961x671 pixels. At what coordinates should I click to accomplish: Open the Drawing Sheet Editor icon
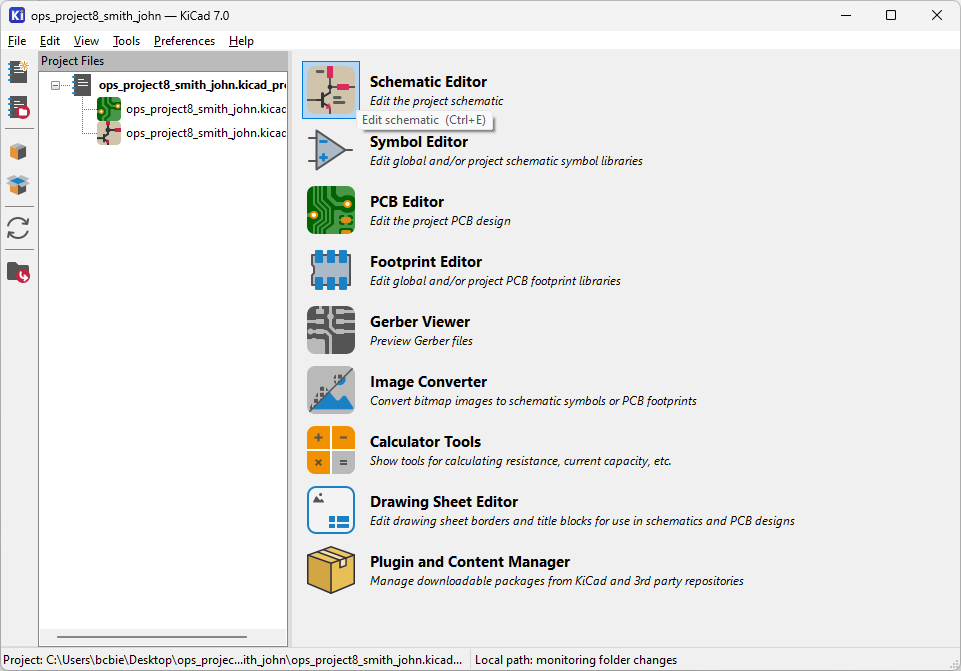[x=331, y=510]
